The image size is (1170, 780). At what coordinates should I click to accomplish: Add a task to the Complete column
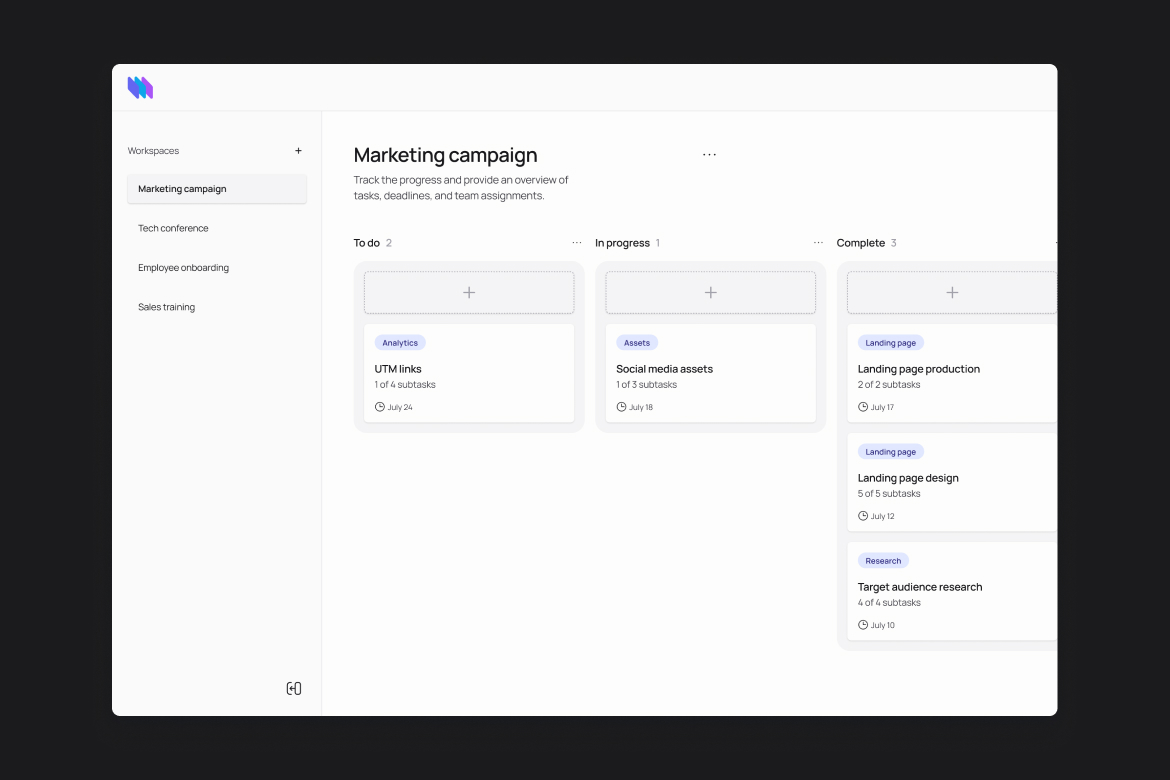(951, 291)
